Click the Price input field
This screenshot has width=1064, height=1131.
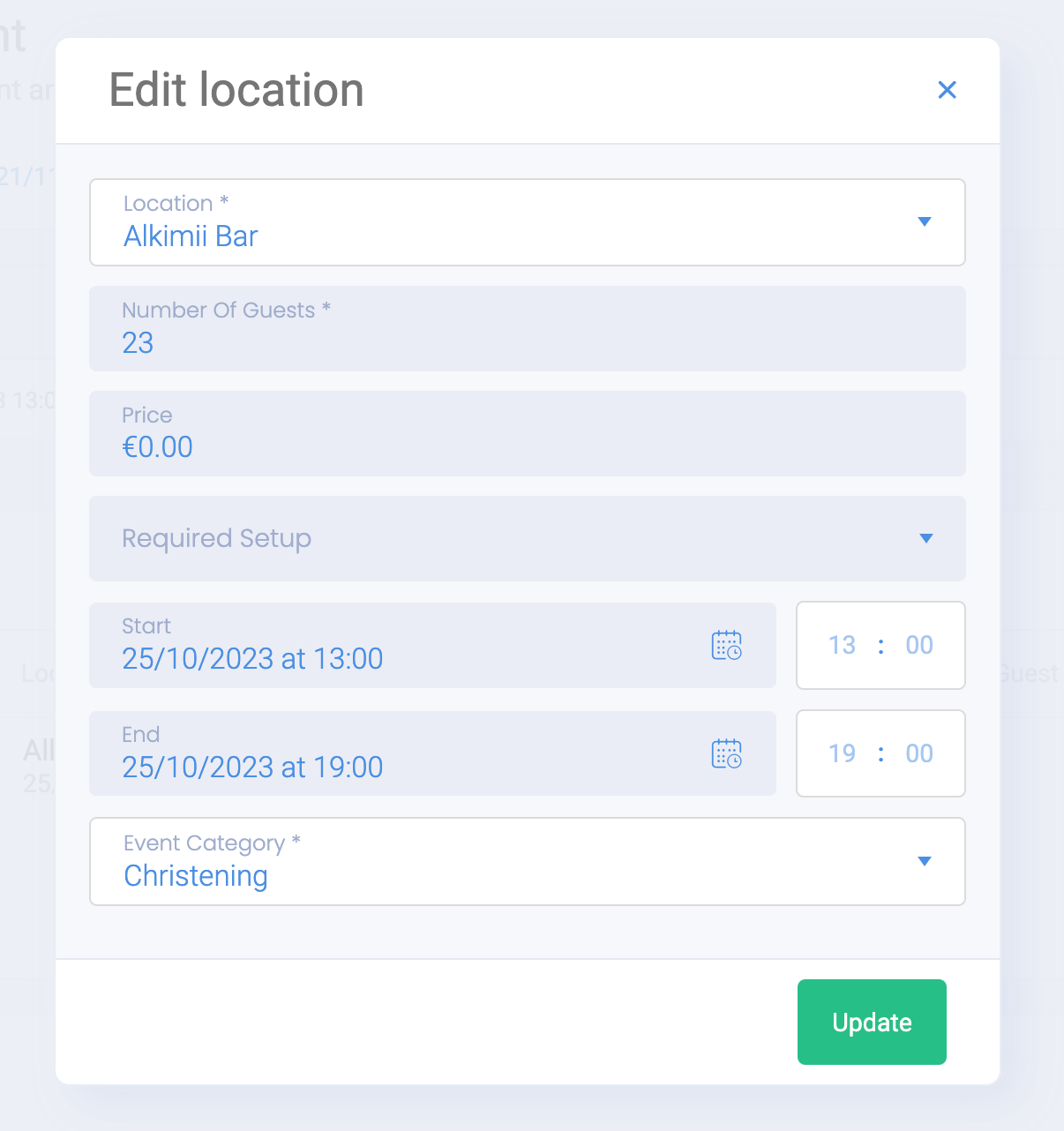[x=528, y=433]
